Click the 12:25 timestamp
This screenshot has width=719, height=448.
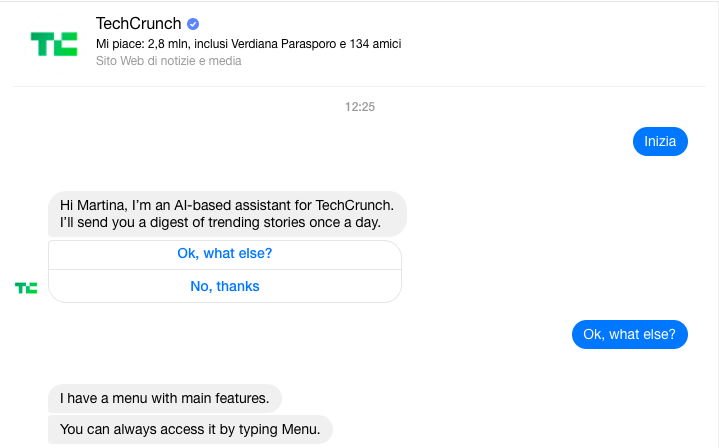(359, 106)
